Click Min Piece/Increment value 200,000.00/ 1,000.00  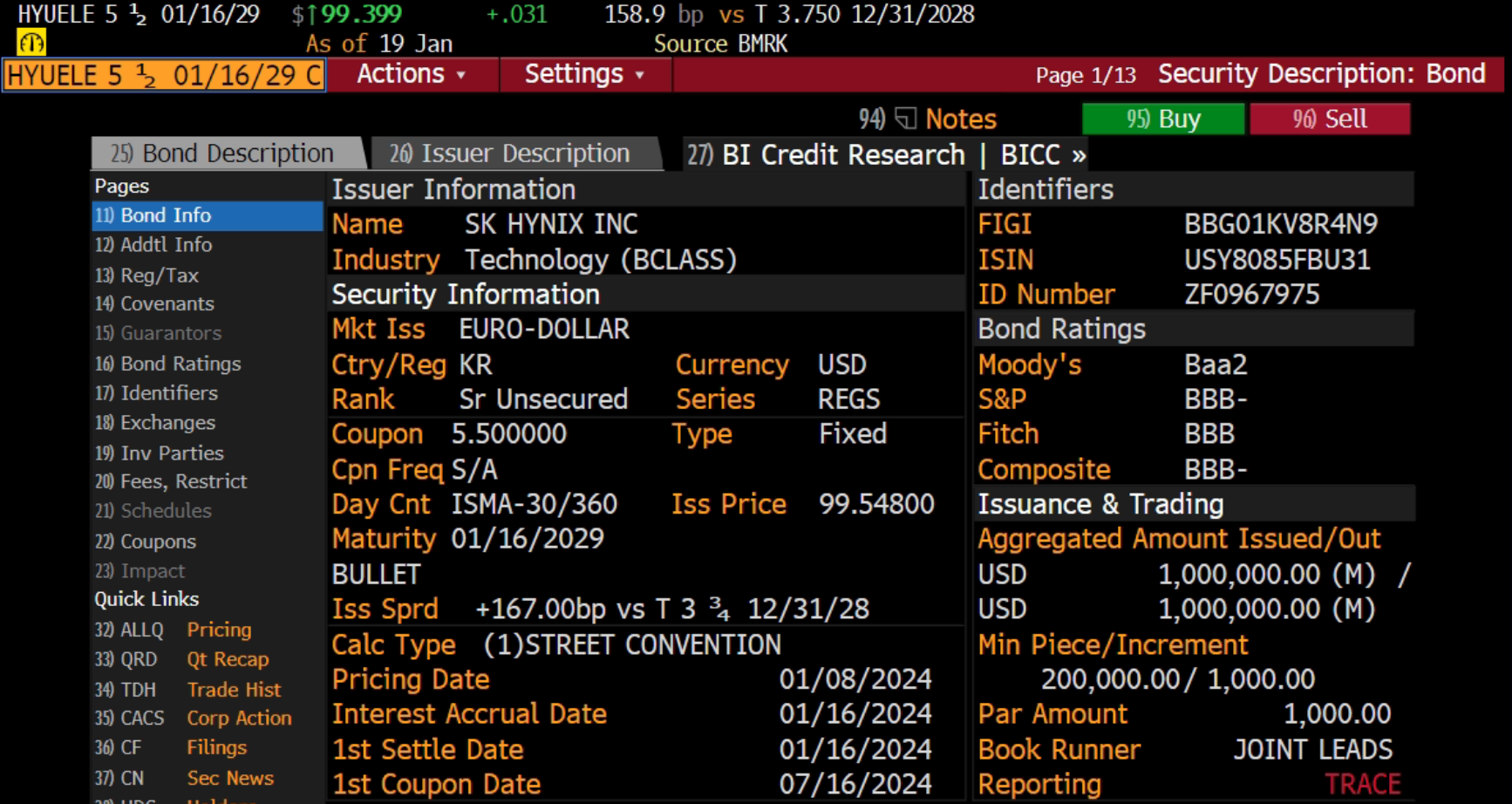[x=1178, y=679]
